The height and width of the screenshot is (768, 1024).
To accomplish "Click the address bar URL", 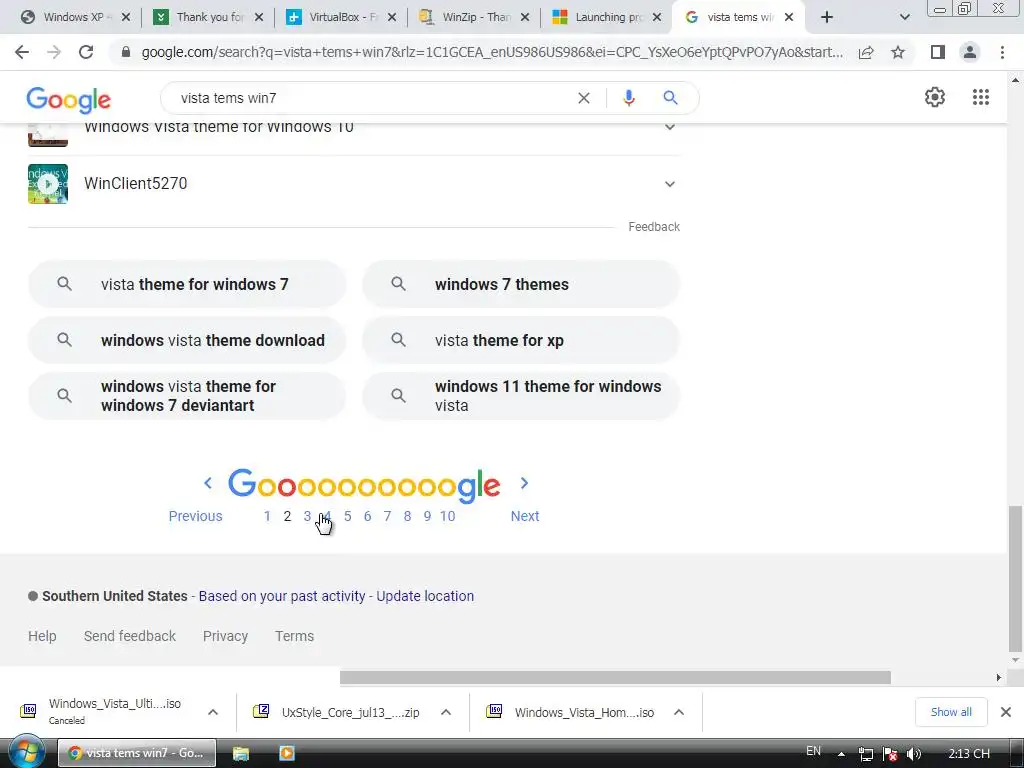I will pyautogui.click(x=491, y=52).
